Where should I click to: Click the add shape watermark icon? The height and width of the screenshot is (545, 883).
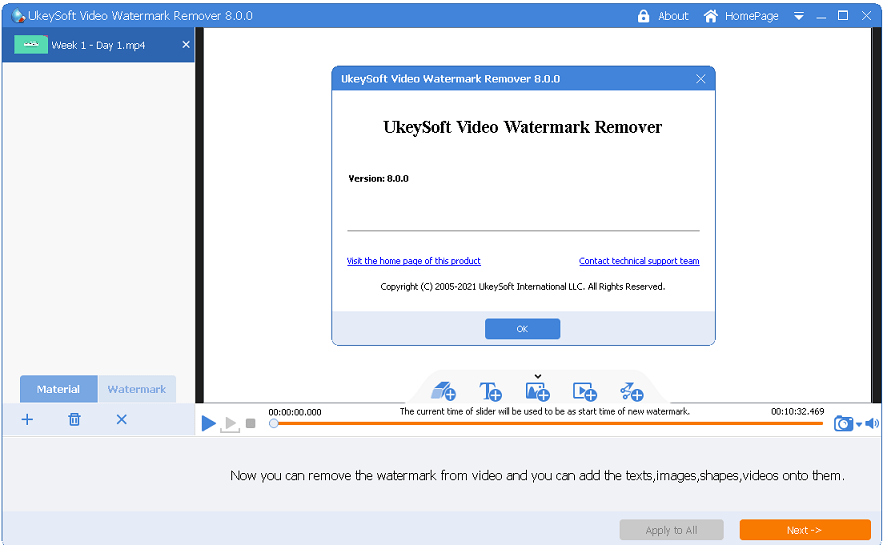click(x=631, y=391)
